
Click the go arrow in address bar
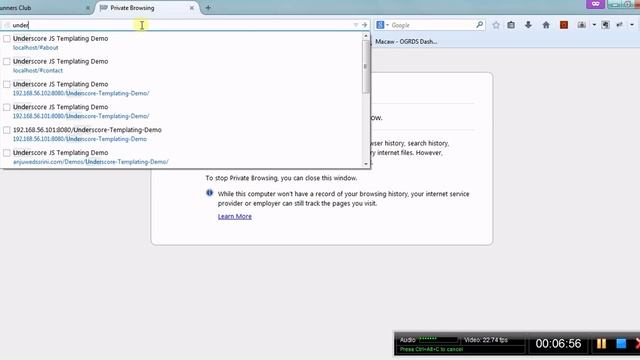click(364, 25)
